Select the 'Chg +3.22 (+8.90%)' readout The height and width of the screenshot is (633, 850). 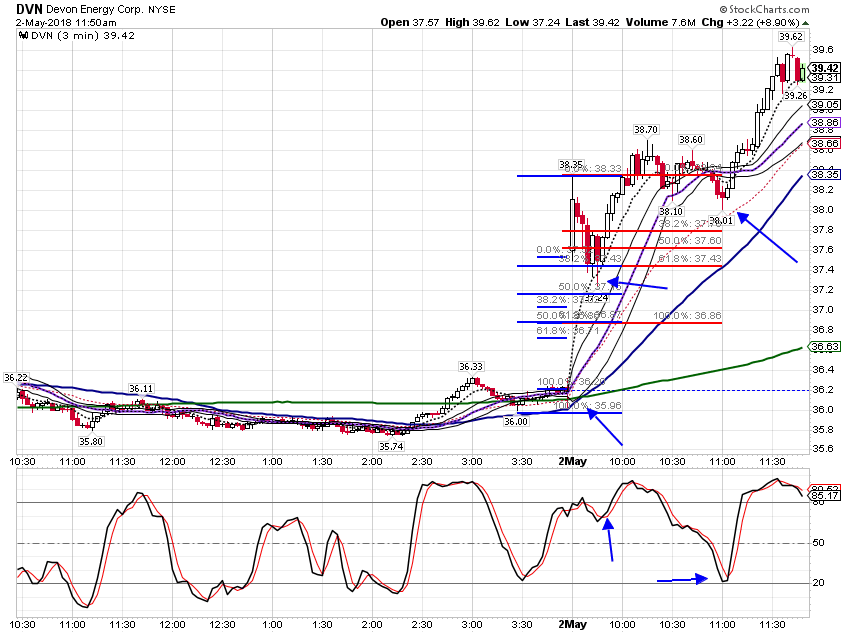pos(750,22)
